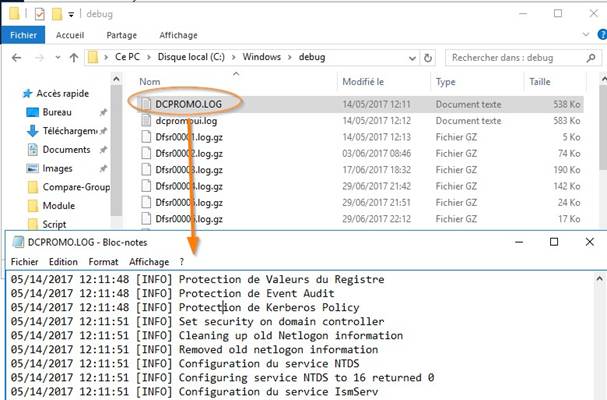Open the quick access toolbar customize arrow

[71, 15]
